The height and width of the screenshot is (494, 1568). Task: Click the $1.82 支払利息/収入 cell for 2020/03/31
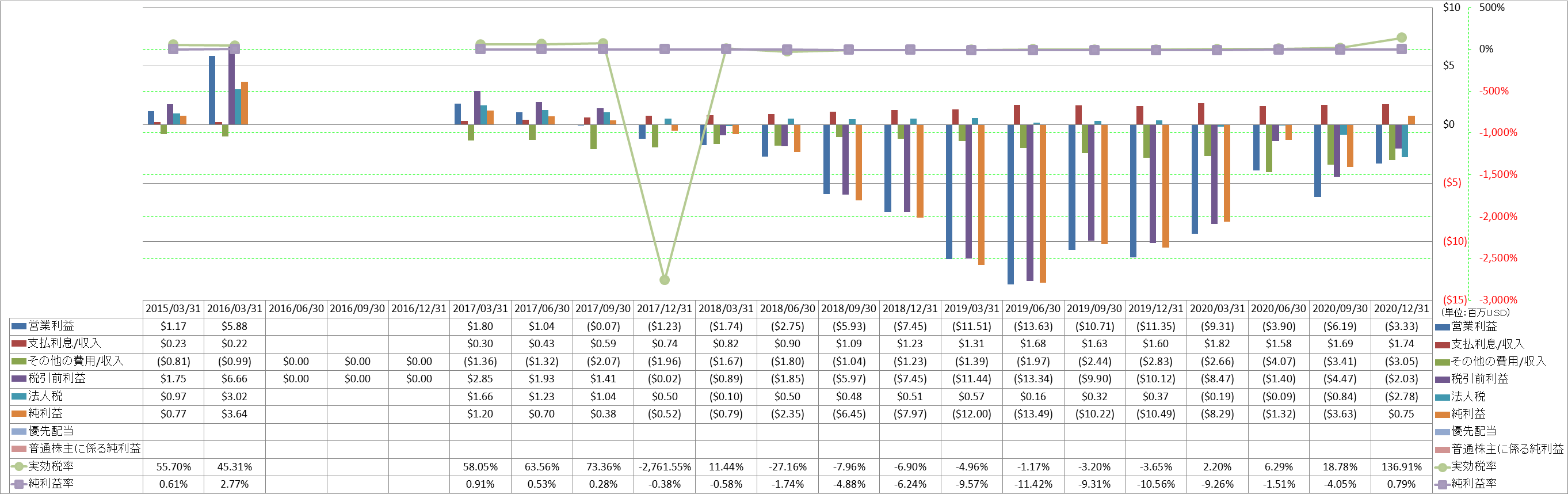tap(1218, 344)
